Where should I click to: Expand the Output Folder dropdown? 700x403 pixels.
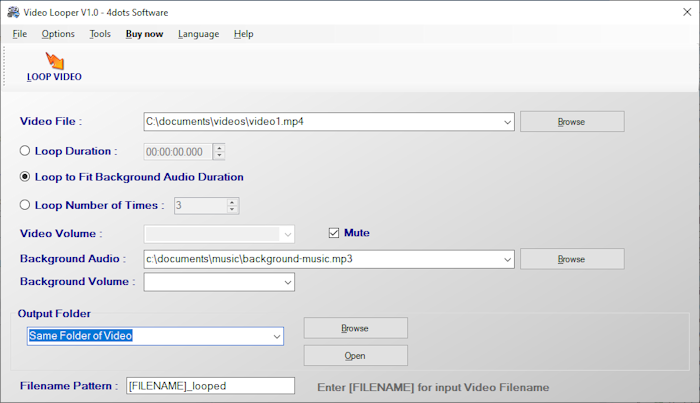click(x=277, y=336)
